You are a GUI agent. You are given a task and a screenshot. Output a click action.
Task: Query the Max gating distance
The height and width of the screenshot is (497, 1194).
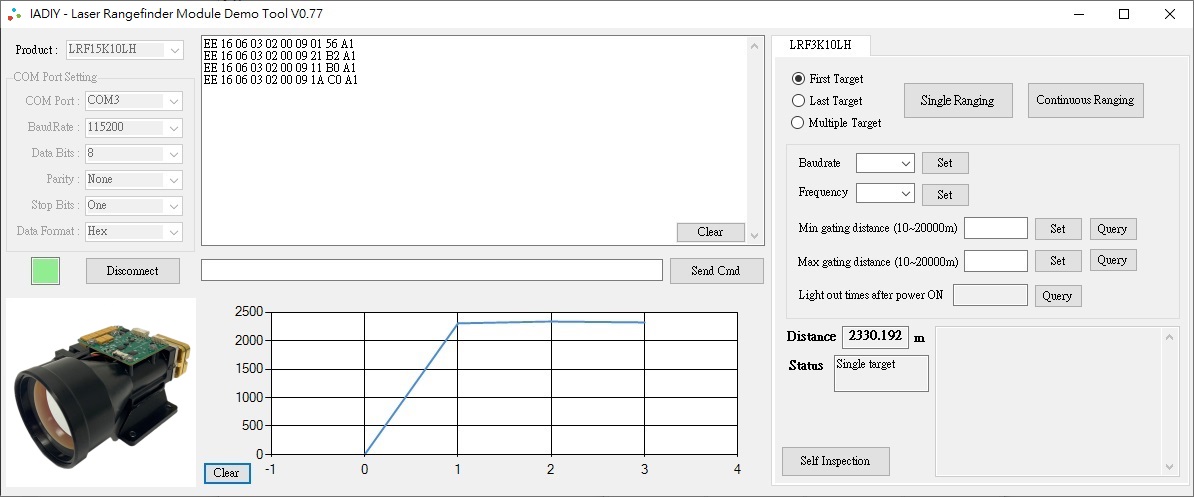pyautogui.click(x=1112, y=261)
